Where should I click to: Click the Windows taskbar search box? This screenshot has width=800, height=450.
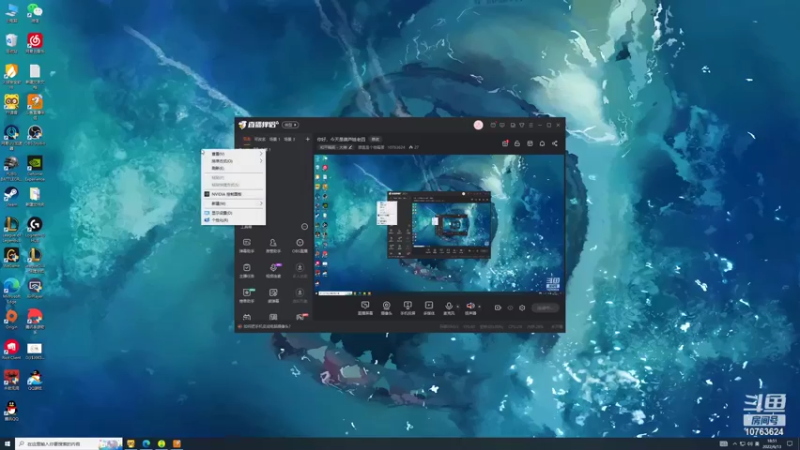pyautogui.click(x=68, y=444)
